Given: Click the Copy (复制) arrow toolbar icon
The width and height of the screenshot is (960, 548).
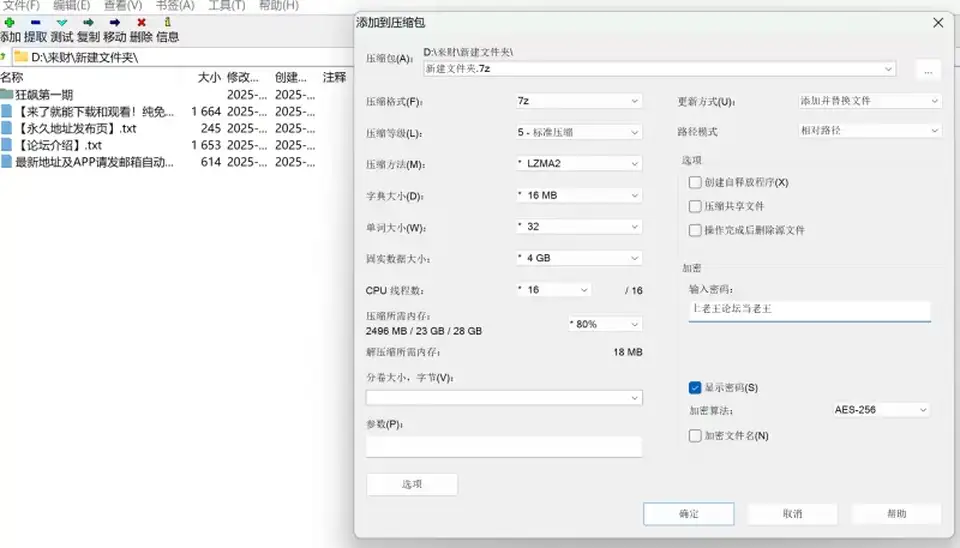Looking at the screenshot, I should pos(88,22).
